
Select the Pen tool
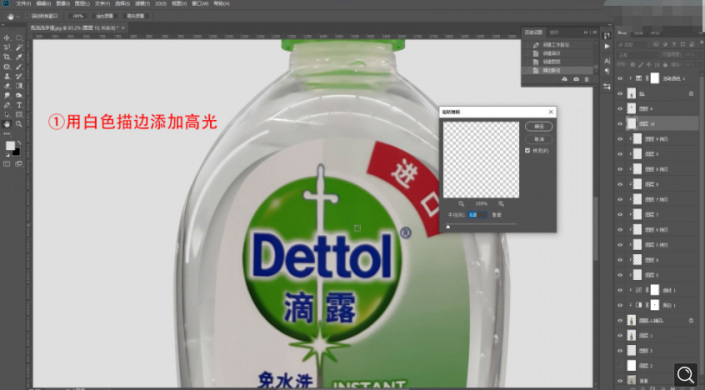pyautogui.click(x=7, y=105)
